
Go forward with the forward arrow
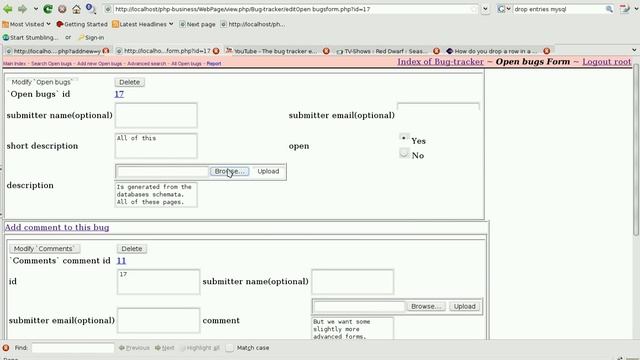(x=22, y=9)
